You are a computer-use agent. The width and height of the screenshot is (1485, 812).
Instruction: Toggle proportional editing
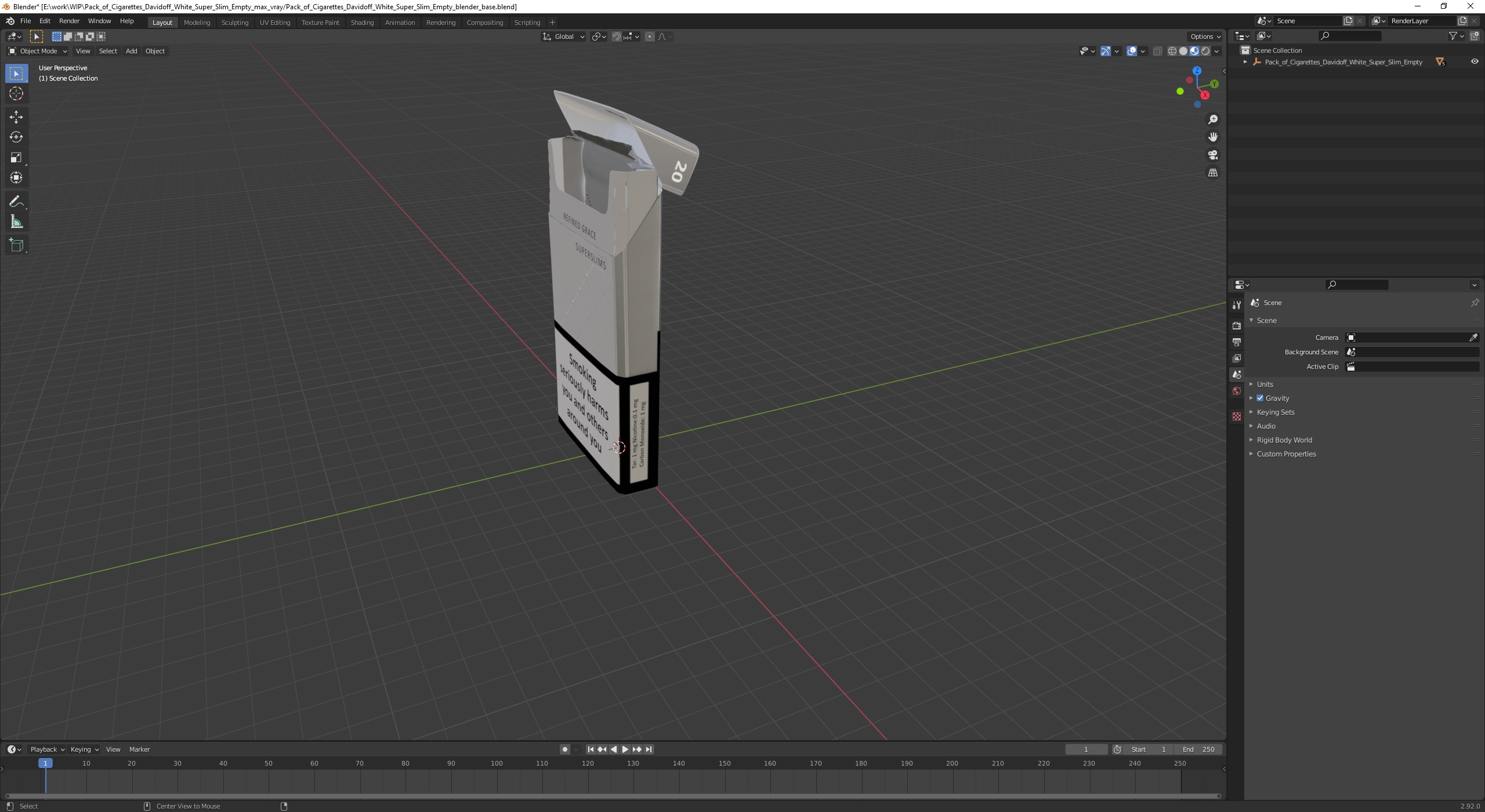point(649,37)
